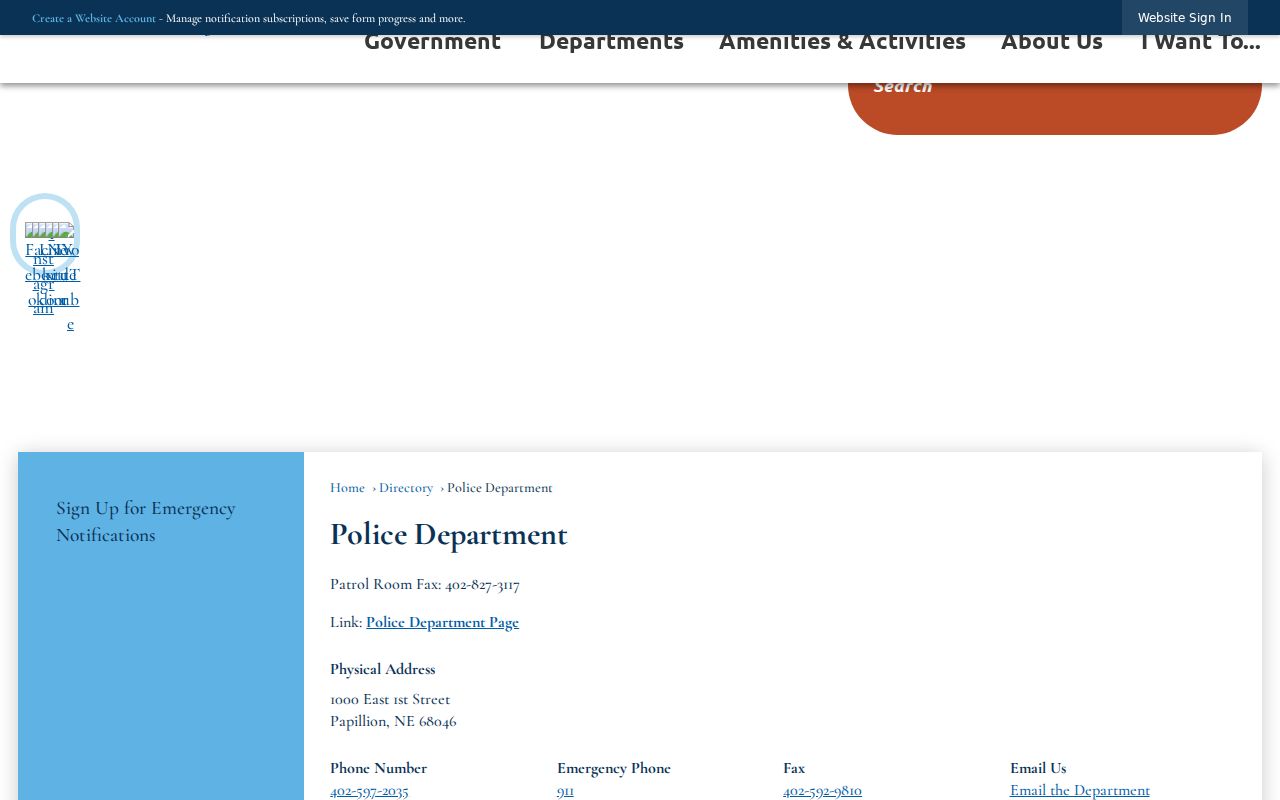
Task: Click Email the Department link
Action: 1080,790
